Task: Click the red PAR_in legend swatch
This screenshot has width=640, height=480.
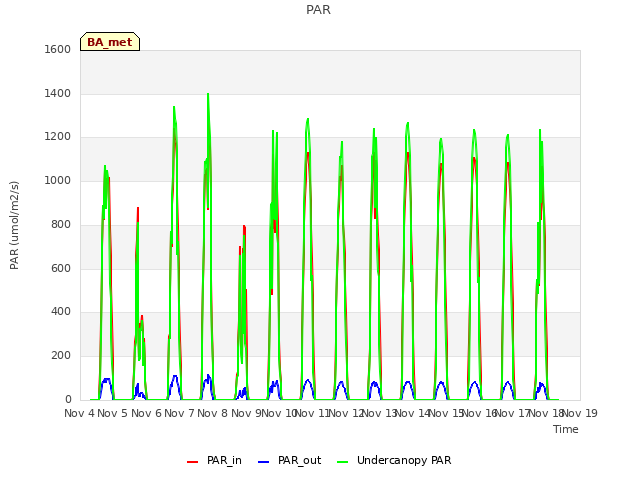Action: pyautogui.click(x=192, y=462)
